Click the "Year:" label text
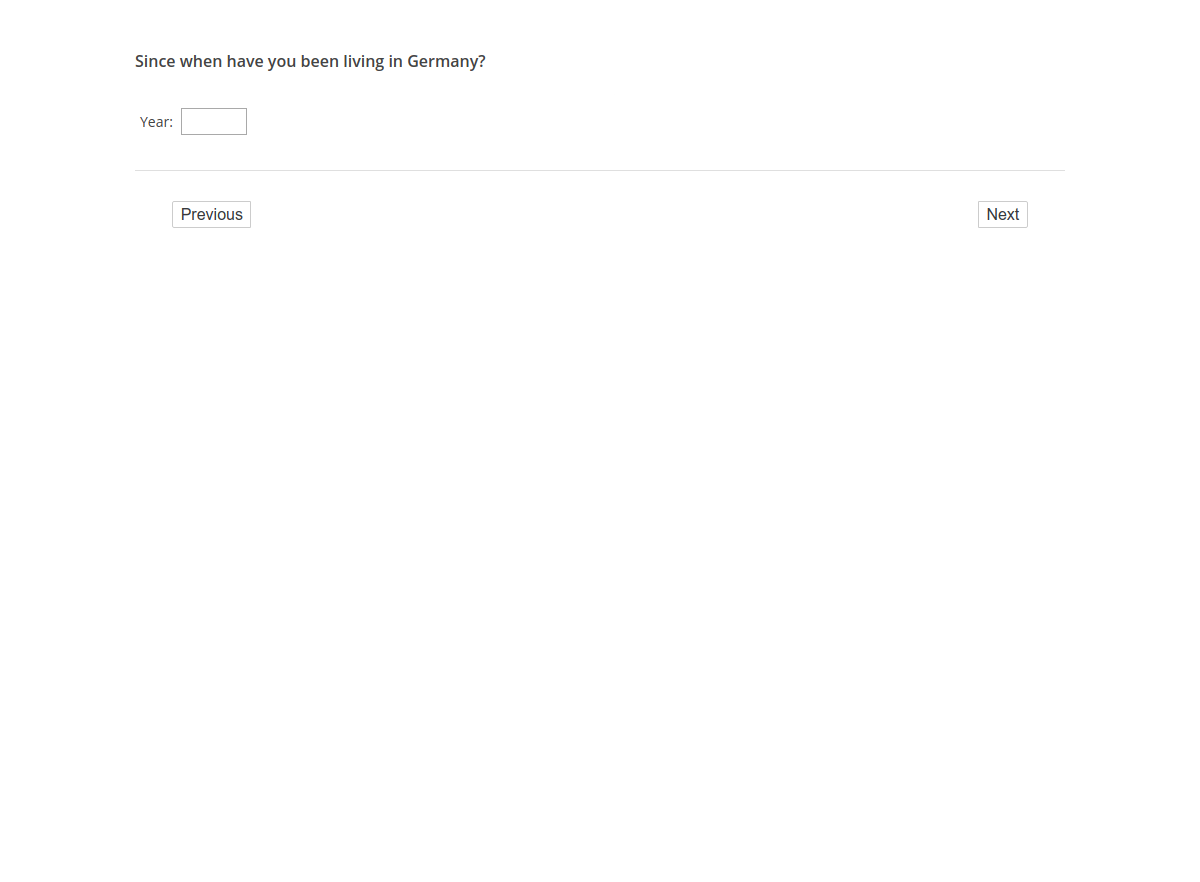 coord(156,122)
